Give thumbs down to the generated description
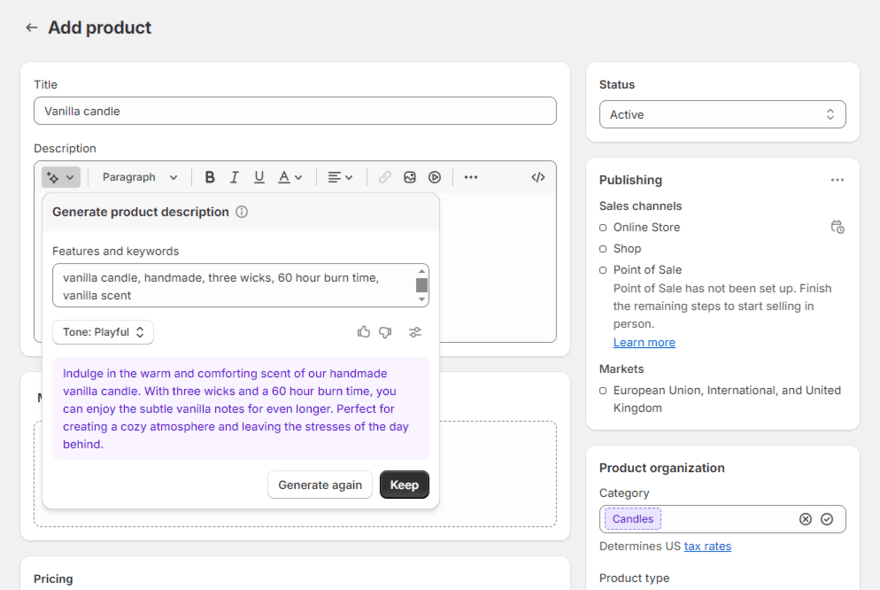The width and height of the screenshot is (880, 590). [x=388, y=332]
